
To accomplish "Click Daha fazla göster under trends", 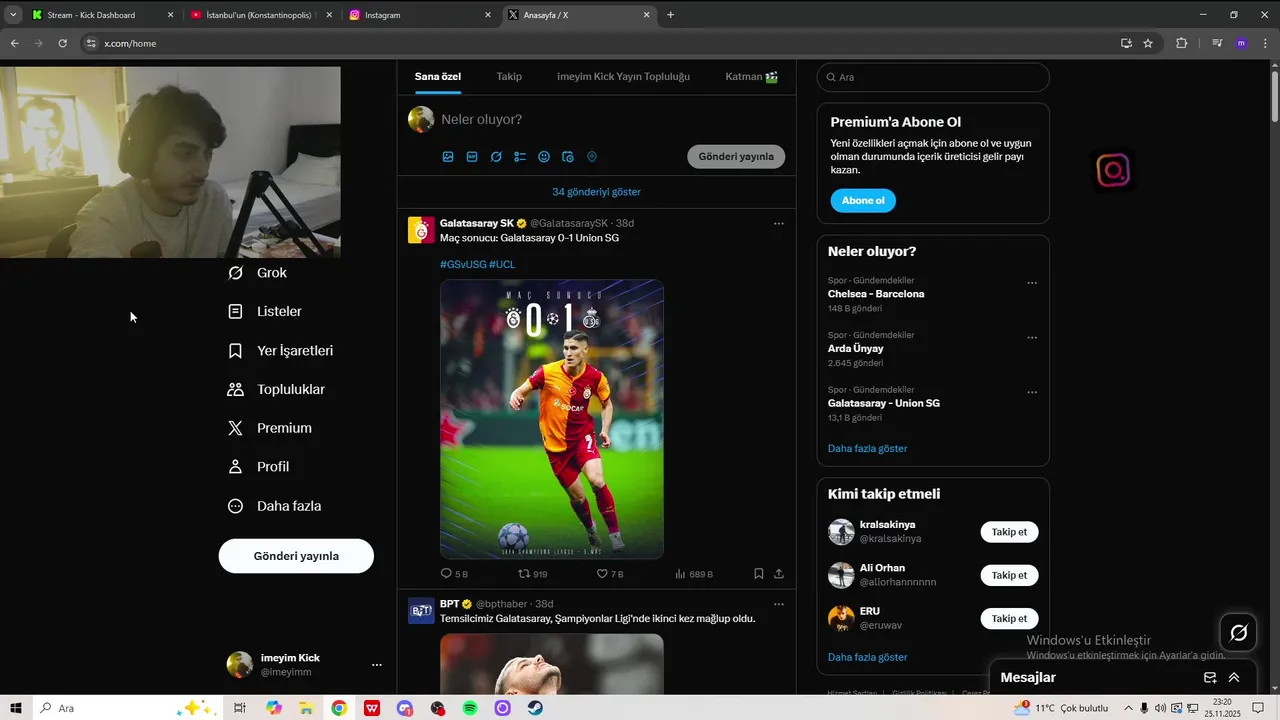I will coord(867,448).
